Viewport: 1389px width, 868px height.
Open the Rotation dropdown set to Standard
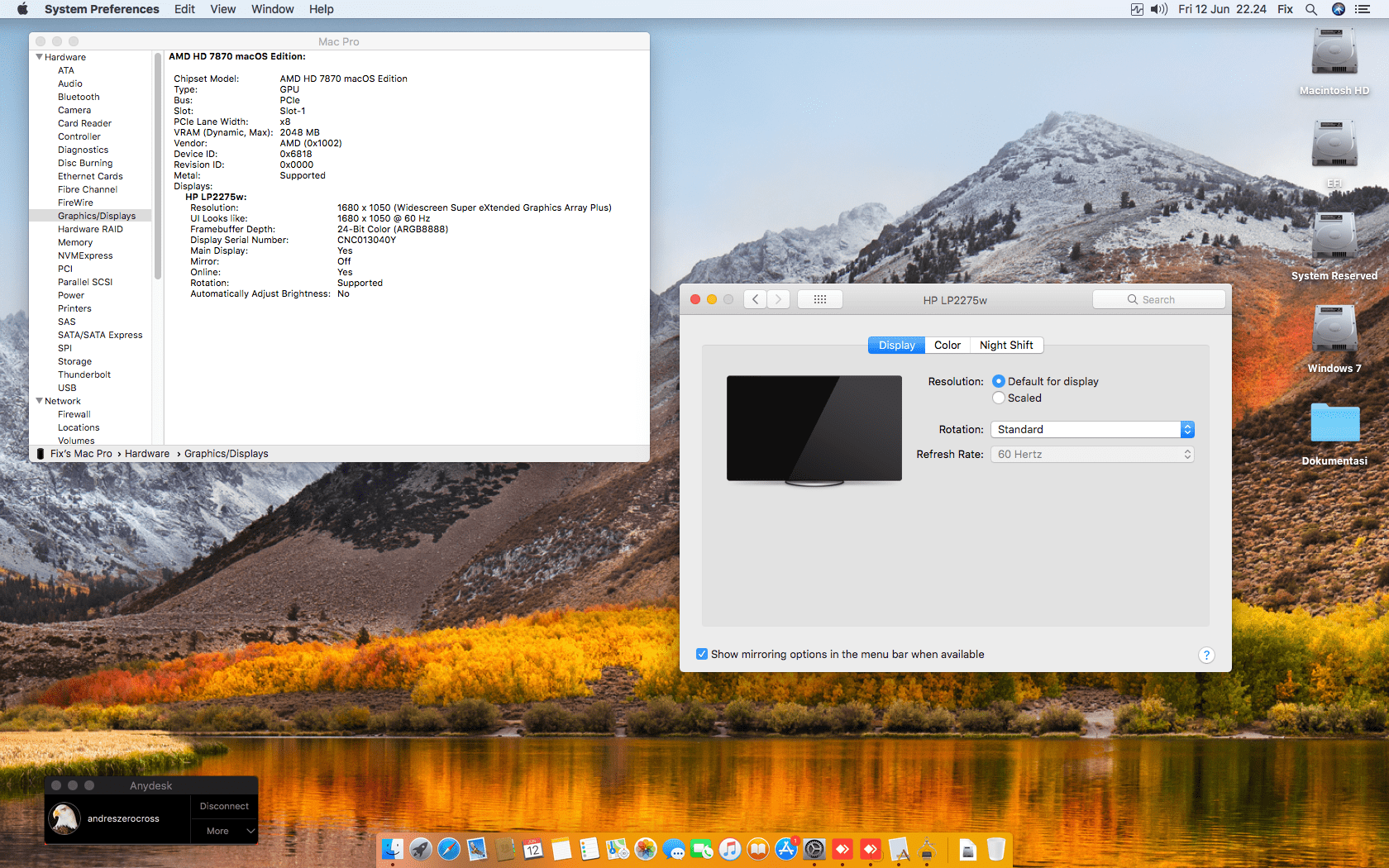click(1091, 429)
